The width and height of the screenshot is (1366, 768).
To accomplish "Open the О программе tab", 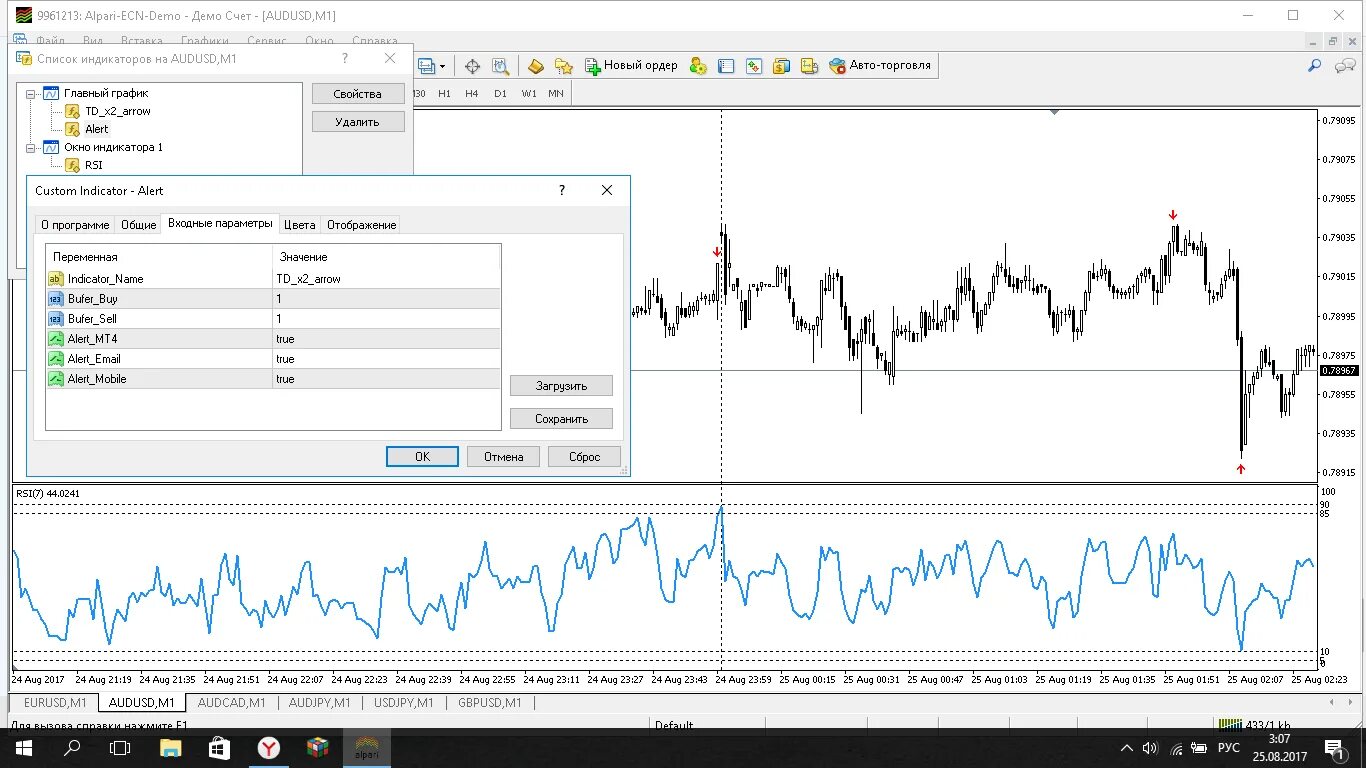I will coord(75,225).
